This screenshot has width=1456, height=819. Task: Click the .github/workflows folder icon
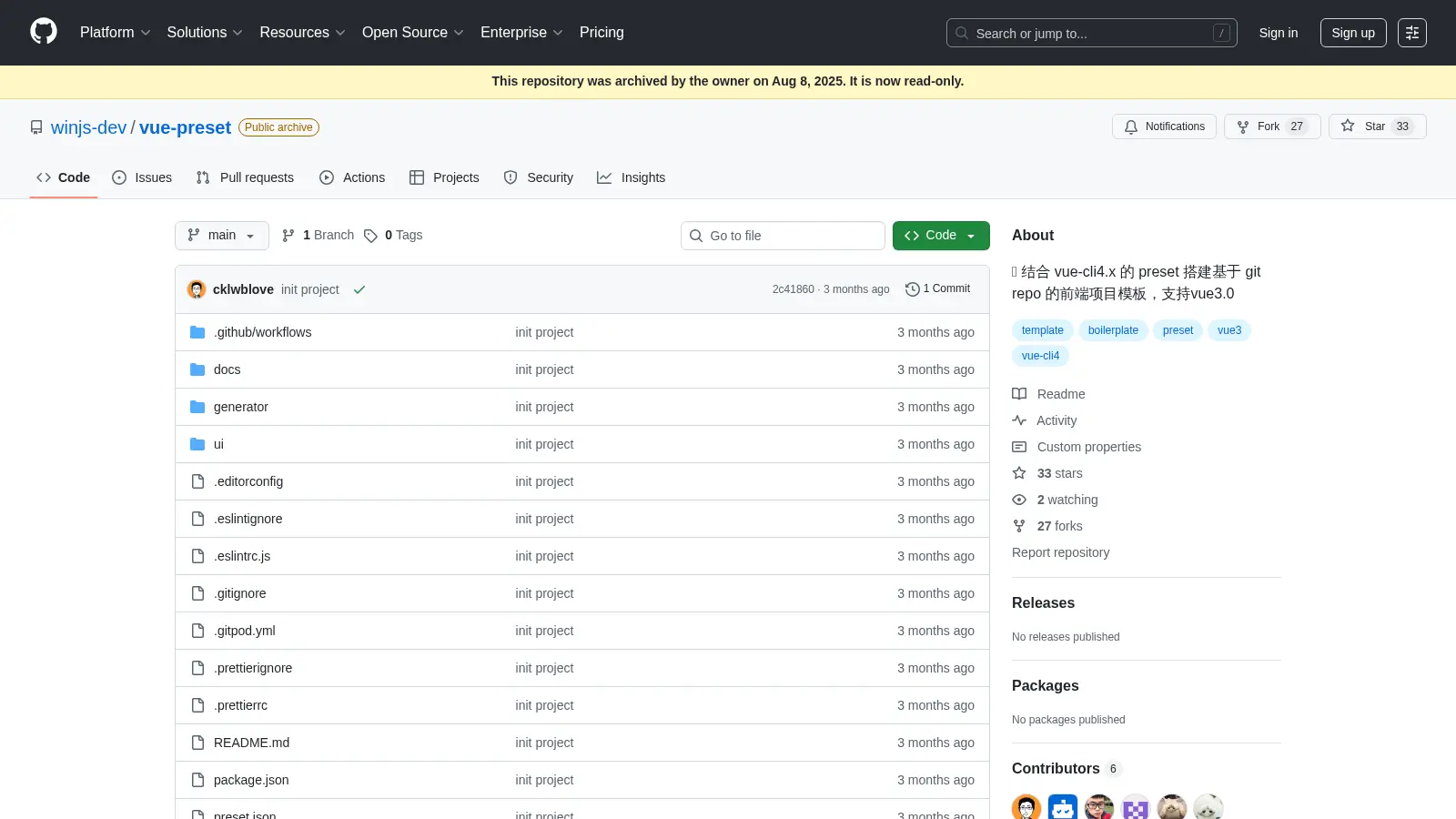coord(197,332)
